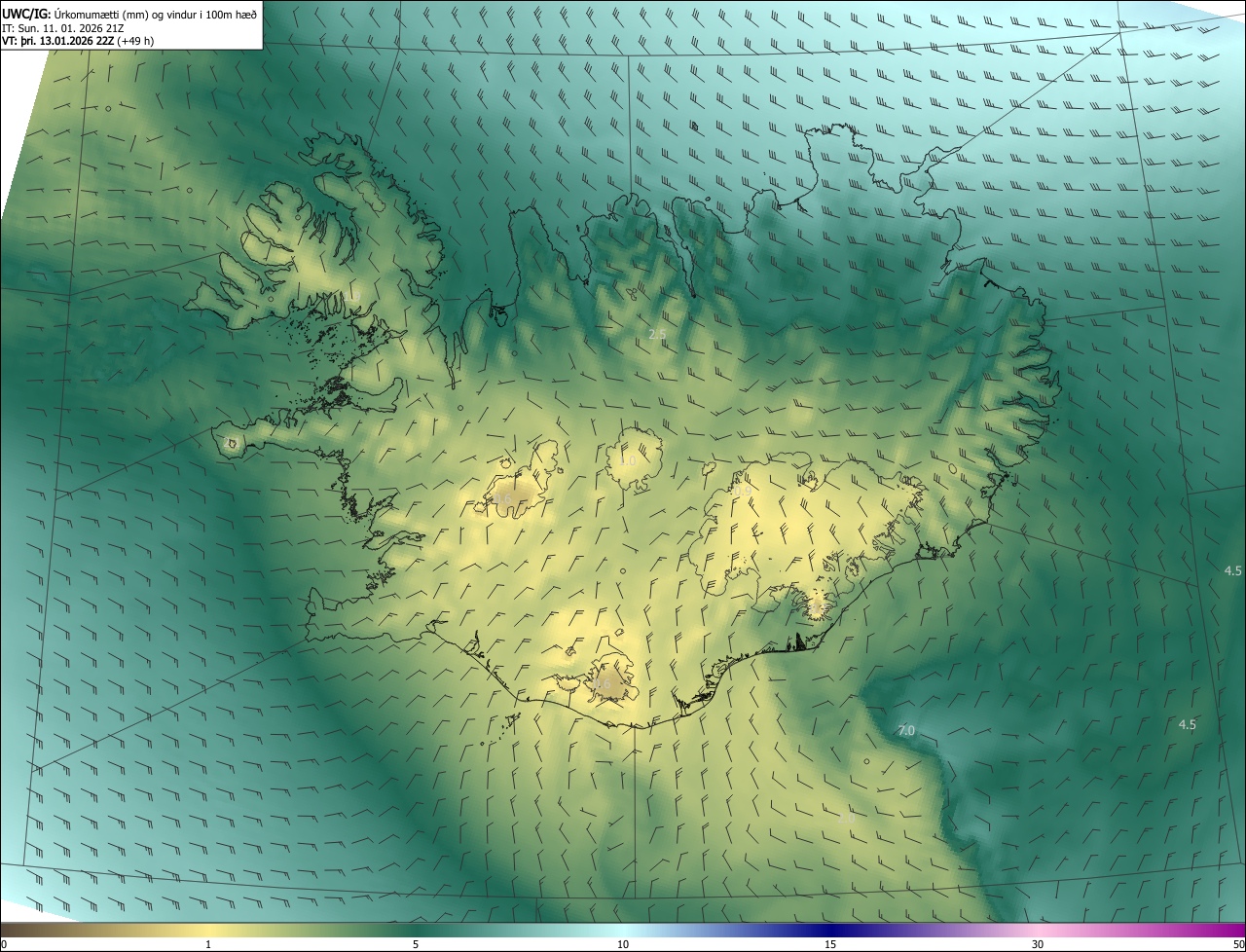Click the '7.0' value label on the map
1246x952 pixels.
point(906,730)
